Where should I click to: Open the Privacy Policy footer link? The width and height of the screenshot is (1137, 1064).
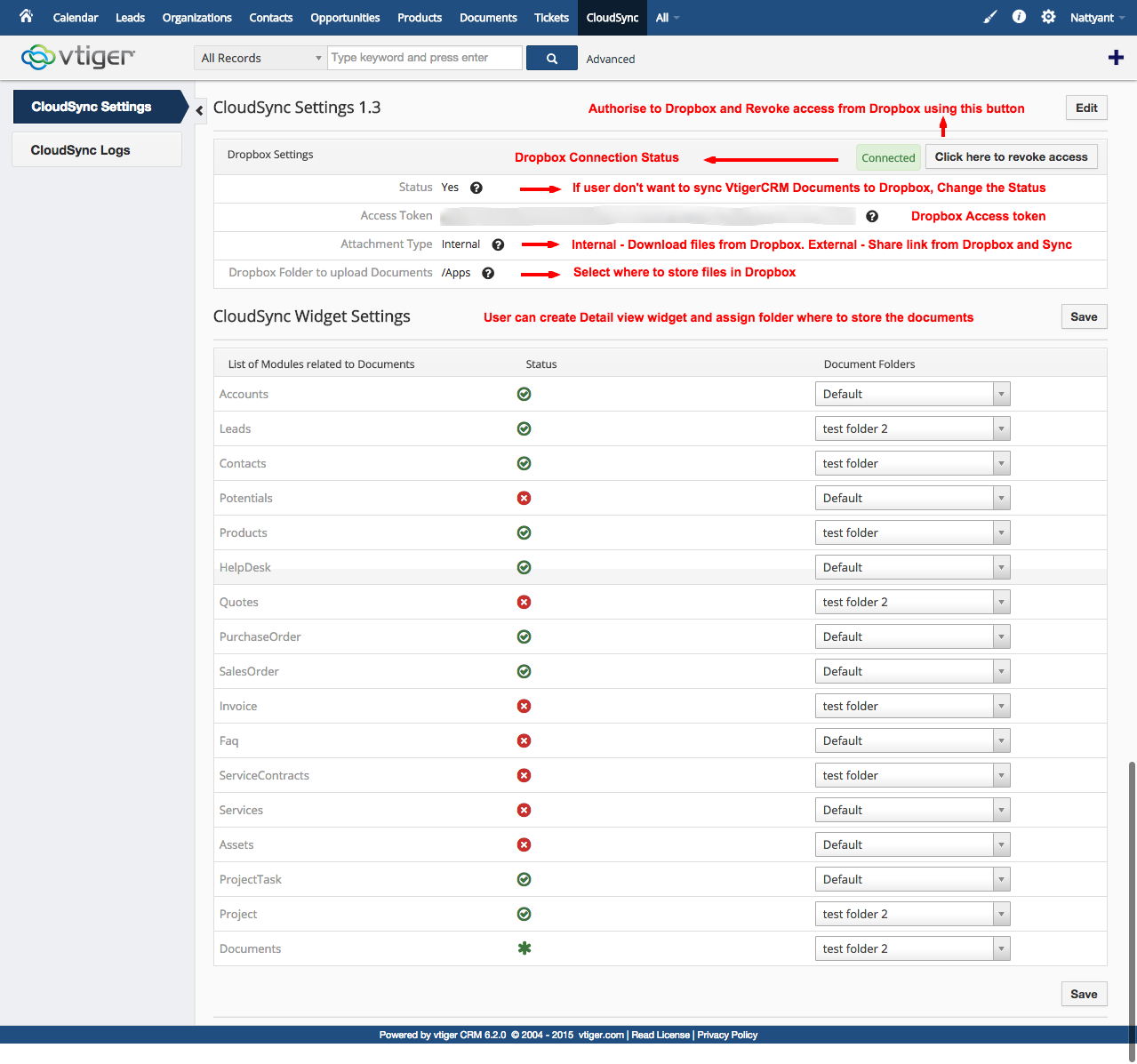pyautogui.click(x=727, y=1035)
